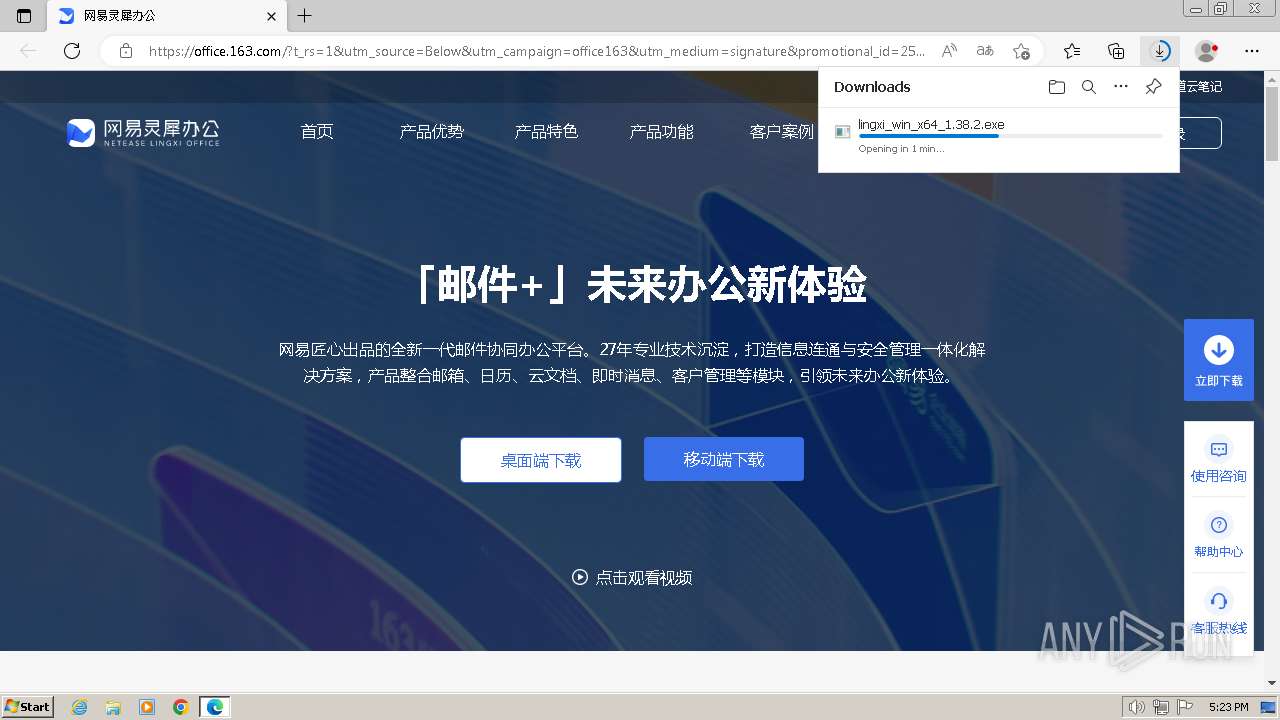This screenshot has height=720, width=1280.
Task: Click the page vertical scrollbar thumb
Action: [x=1272, y=123]
